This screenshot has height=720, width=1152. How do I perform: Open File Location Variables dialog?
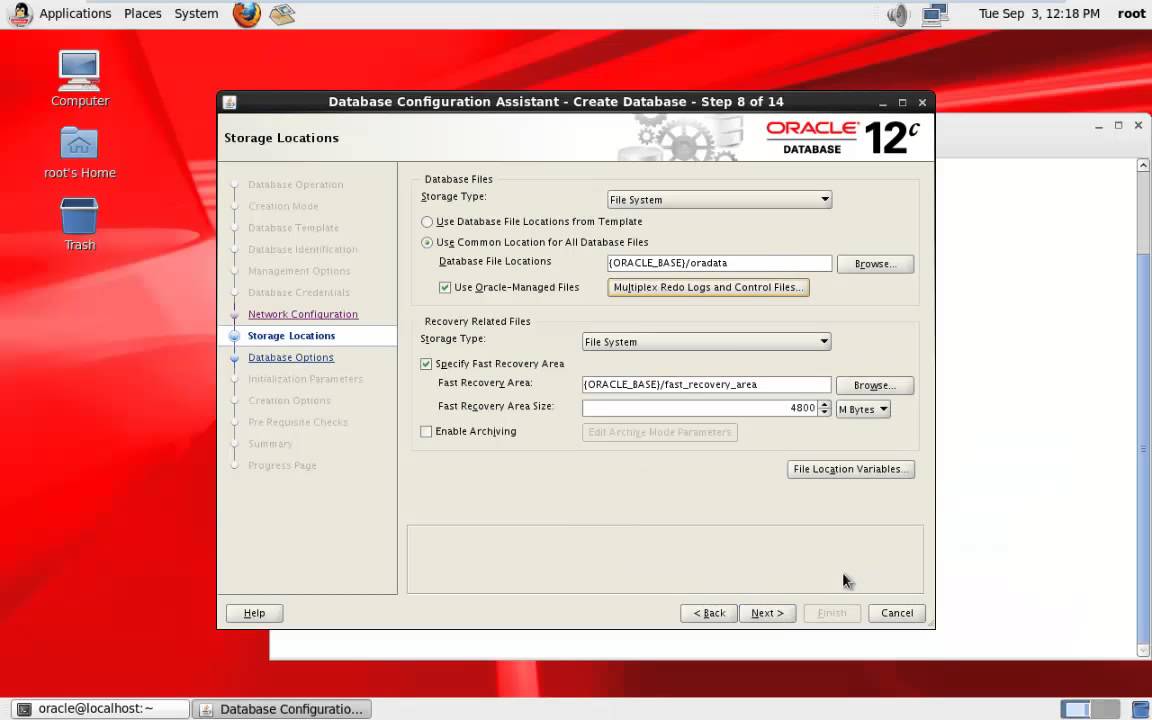tap(851, 469)
